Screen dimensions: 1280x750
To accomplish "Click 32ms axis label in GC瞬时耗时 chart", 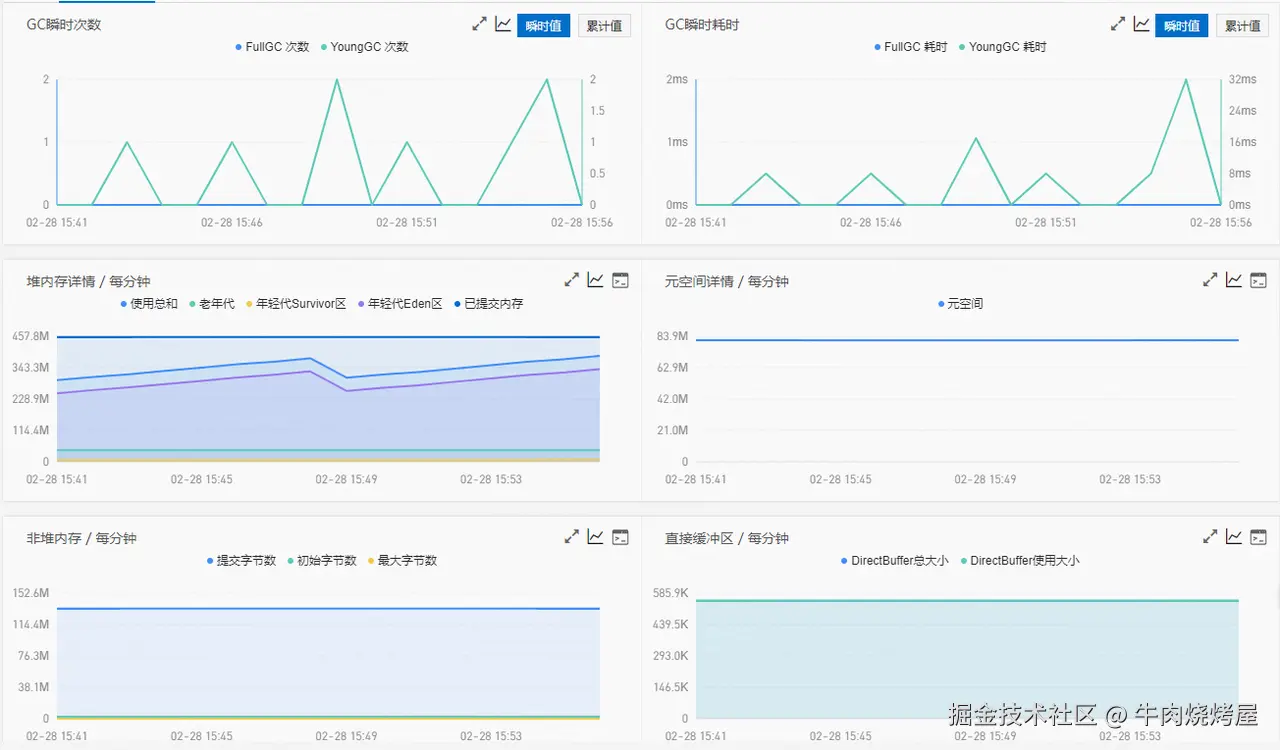I will click(1242, 79).
